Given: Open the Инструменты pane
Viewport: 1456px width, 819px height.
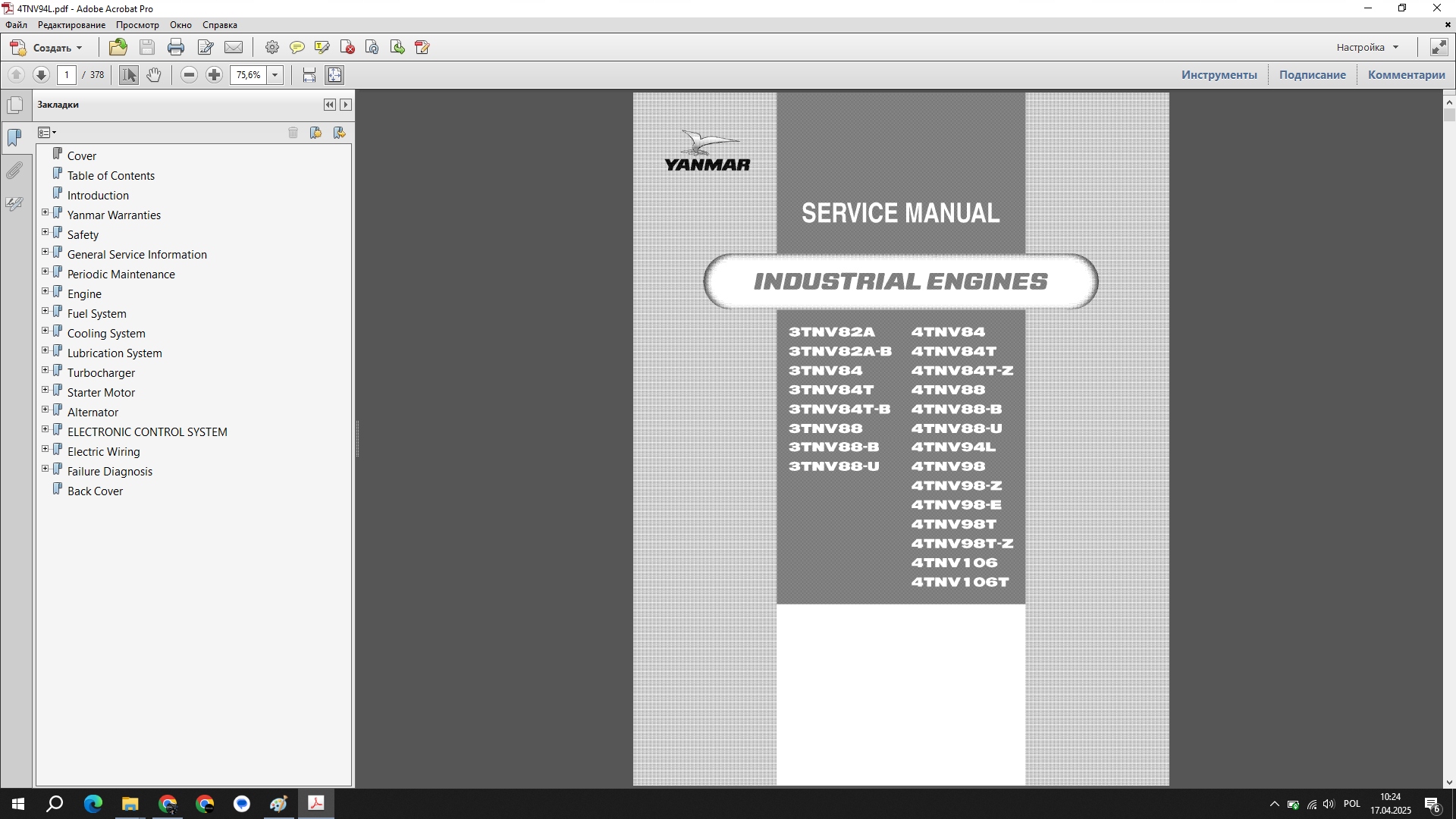Looking at the screenshot, I should click(x=1219, y=74).
